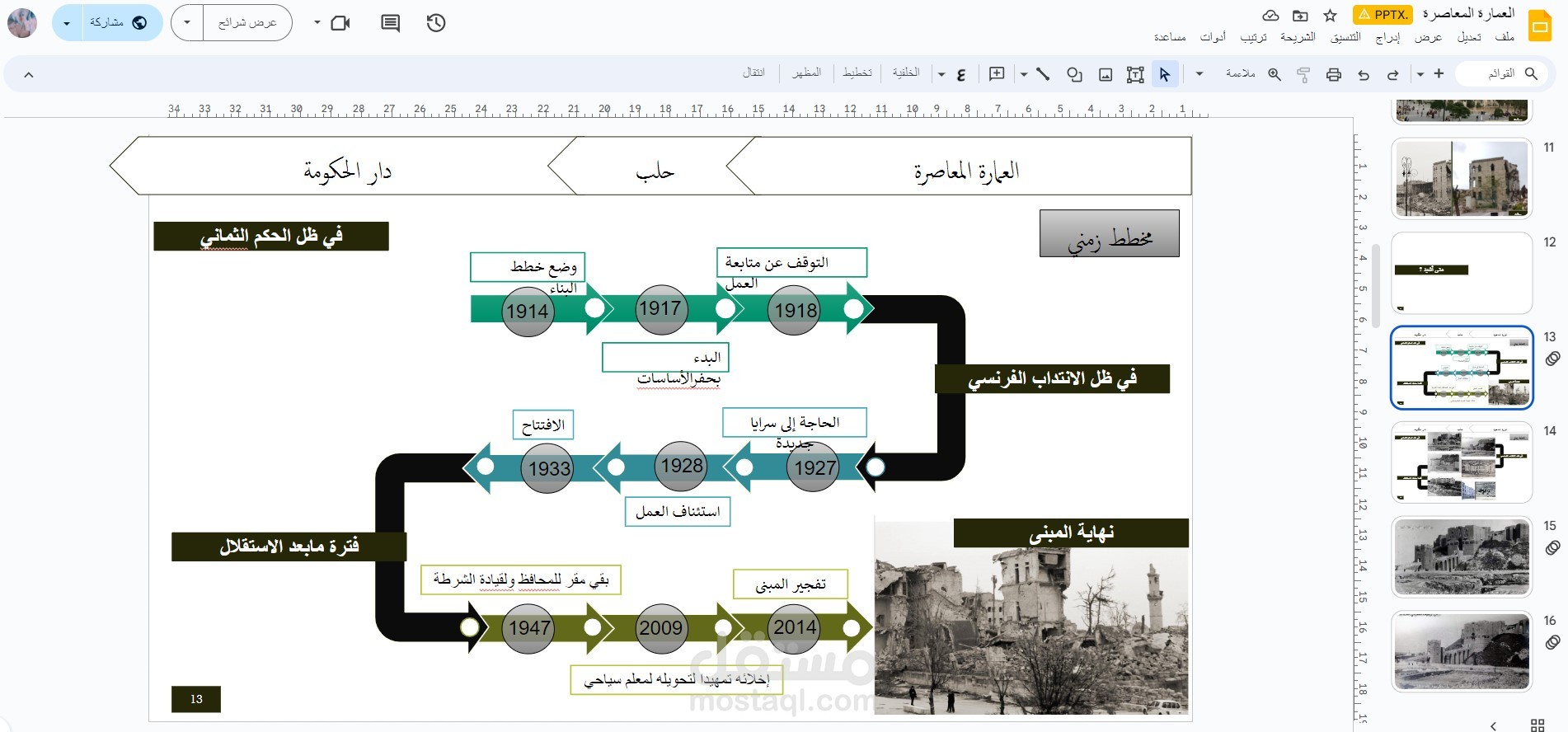Screen dimensions: 1568x732
Task: Open the account avatar picture
Action: coord(22,22)
